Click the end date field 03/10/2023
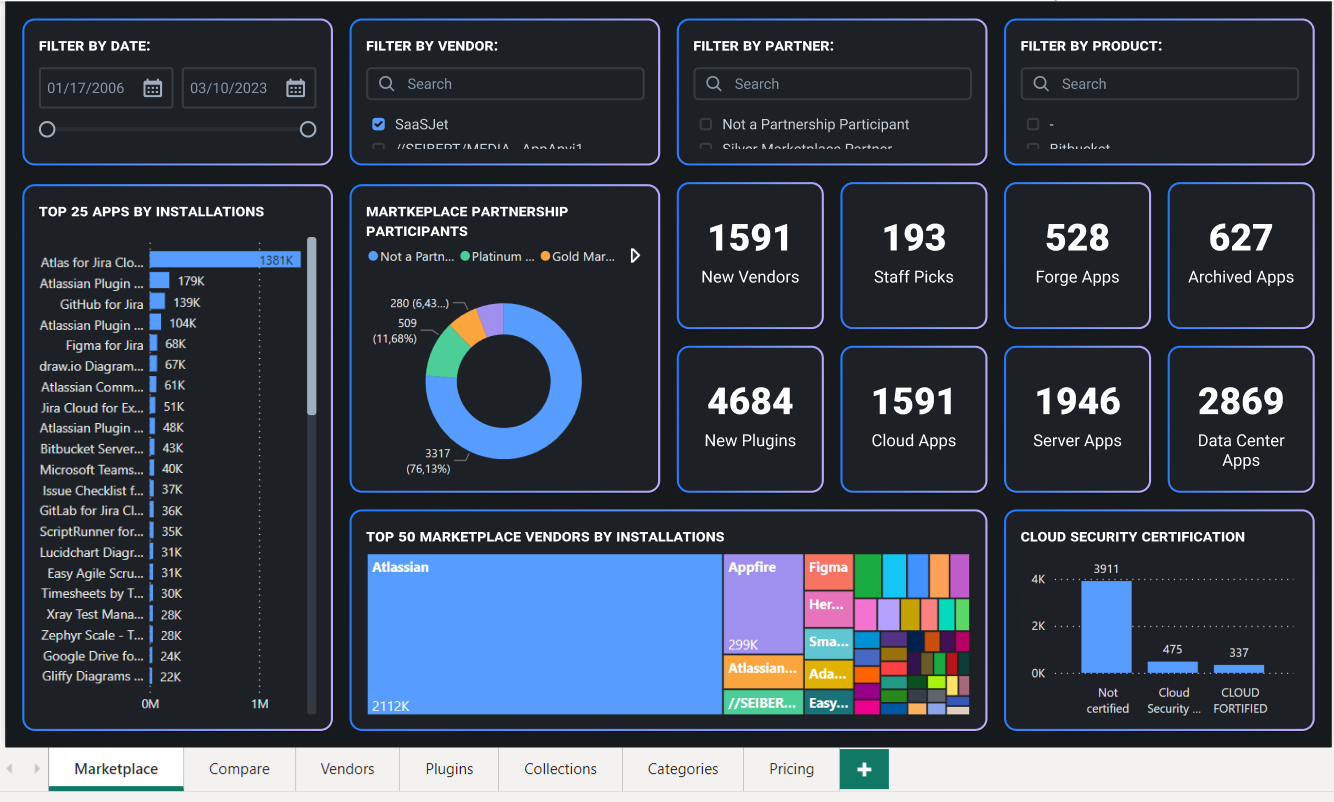Image resolution: width=1334 pixels, height=802 pixels. [249, 88]
